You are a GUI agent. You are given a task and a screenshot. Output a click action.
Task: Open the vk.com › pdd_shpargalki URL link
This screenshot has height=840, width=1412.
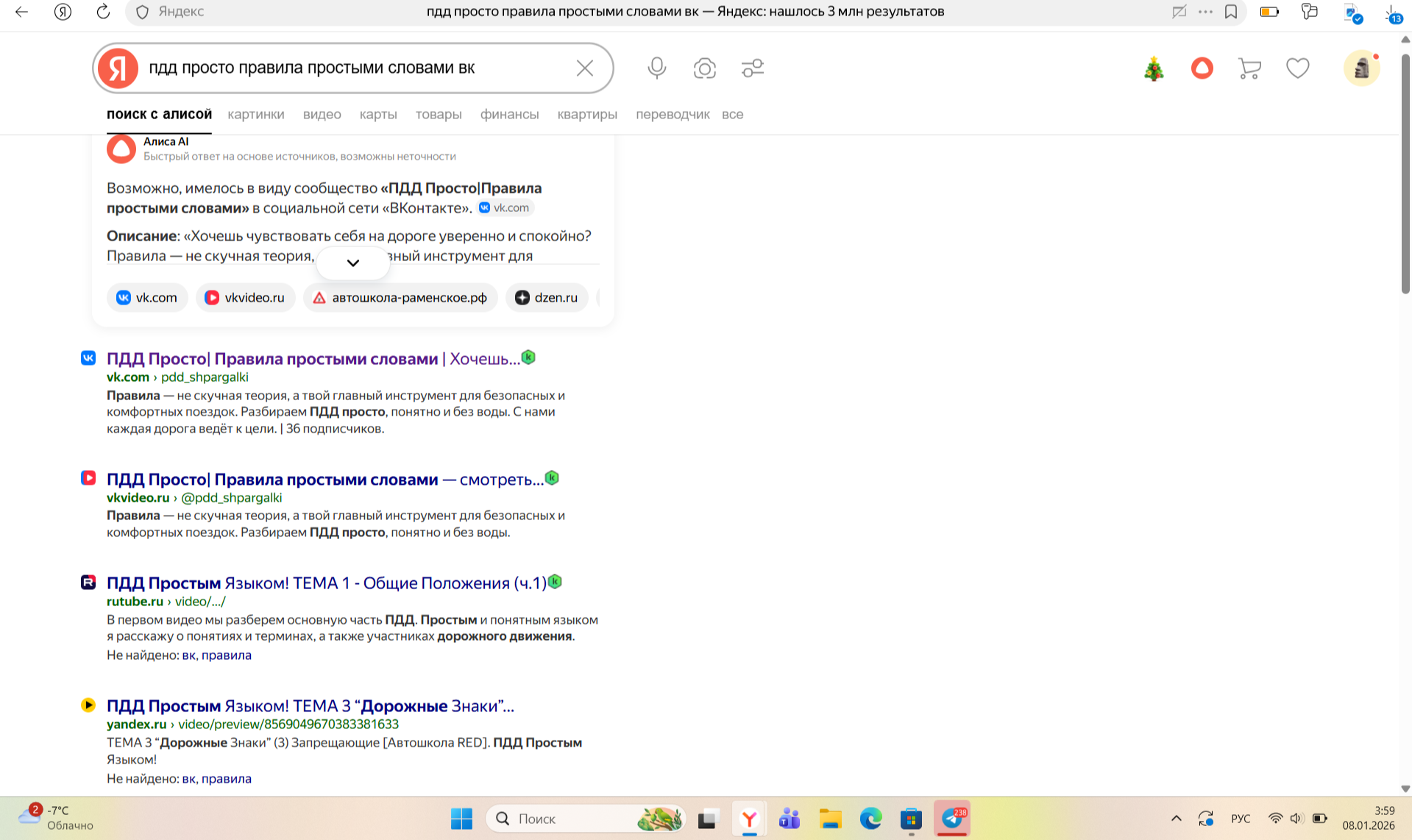coord(177,377)
